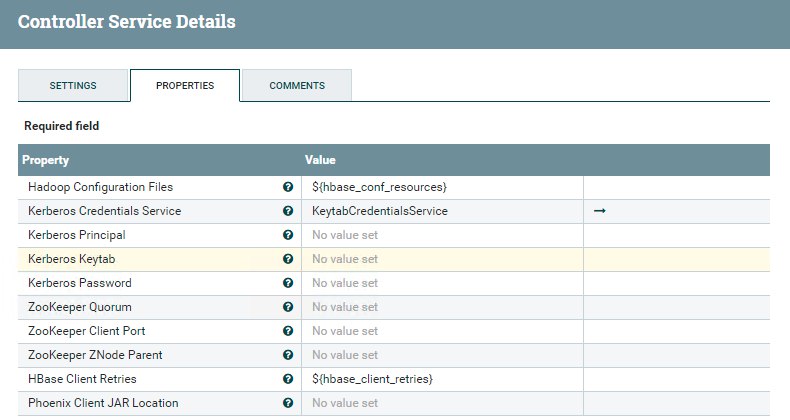Show help for Kerberos Credentials Service
790x420 pixels.
[288, 211]
